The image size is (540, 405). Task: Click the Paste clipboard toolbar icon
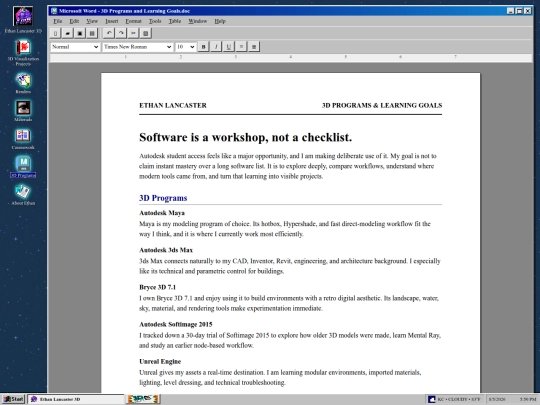click(146, 33)
